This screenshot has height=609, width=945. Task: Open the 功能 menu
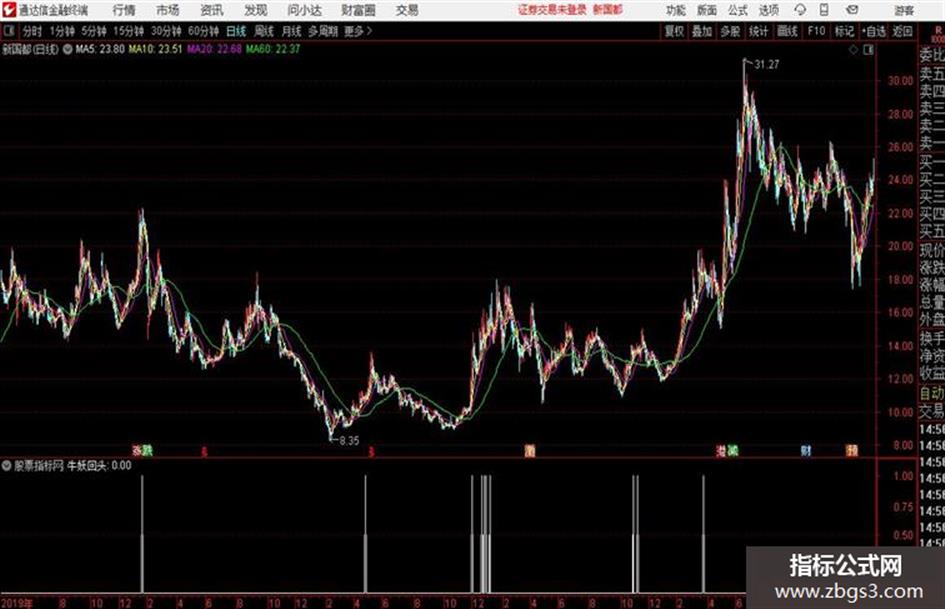[x=676, y=10]
